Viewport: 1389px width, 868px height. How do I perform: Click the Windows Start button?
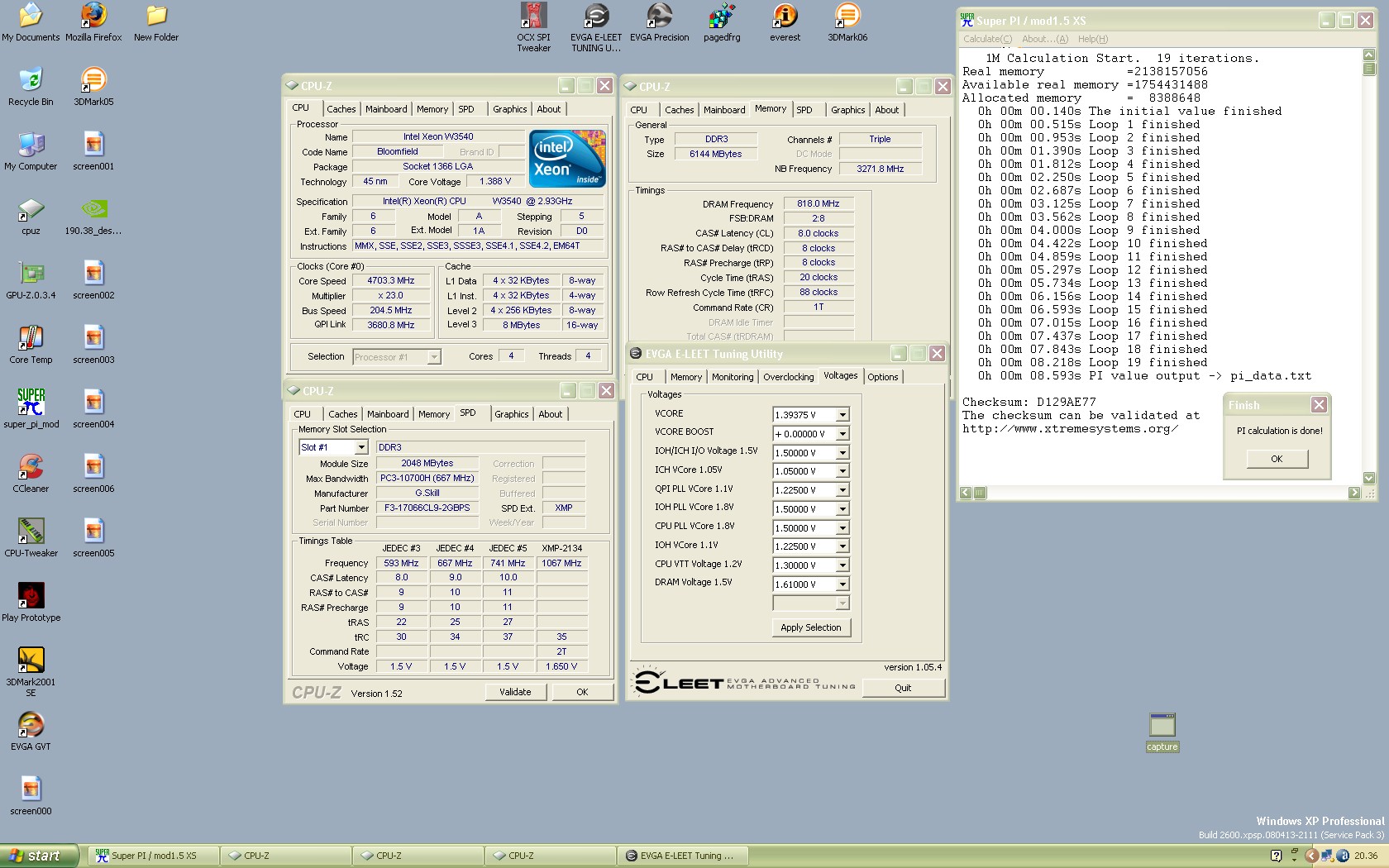click(39, 856)
